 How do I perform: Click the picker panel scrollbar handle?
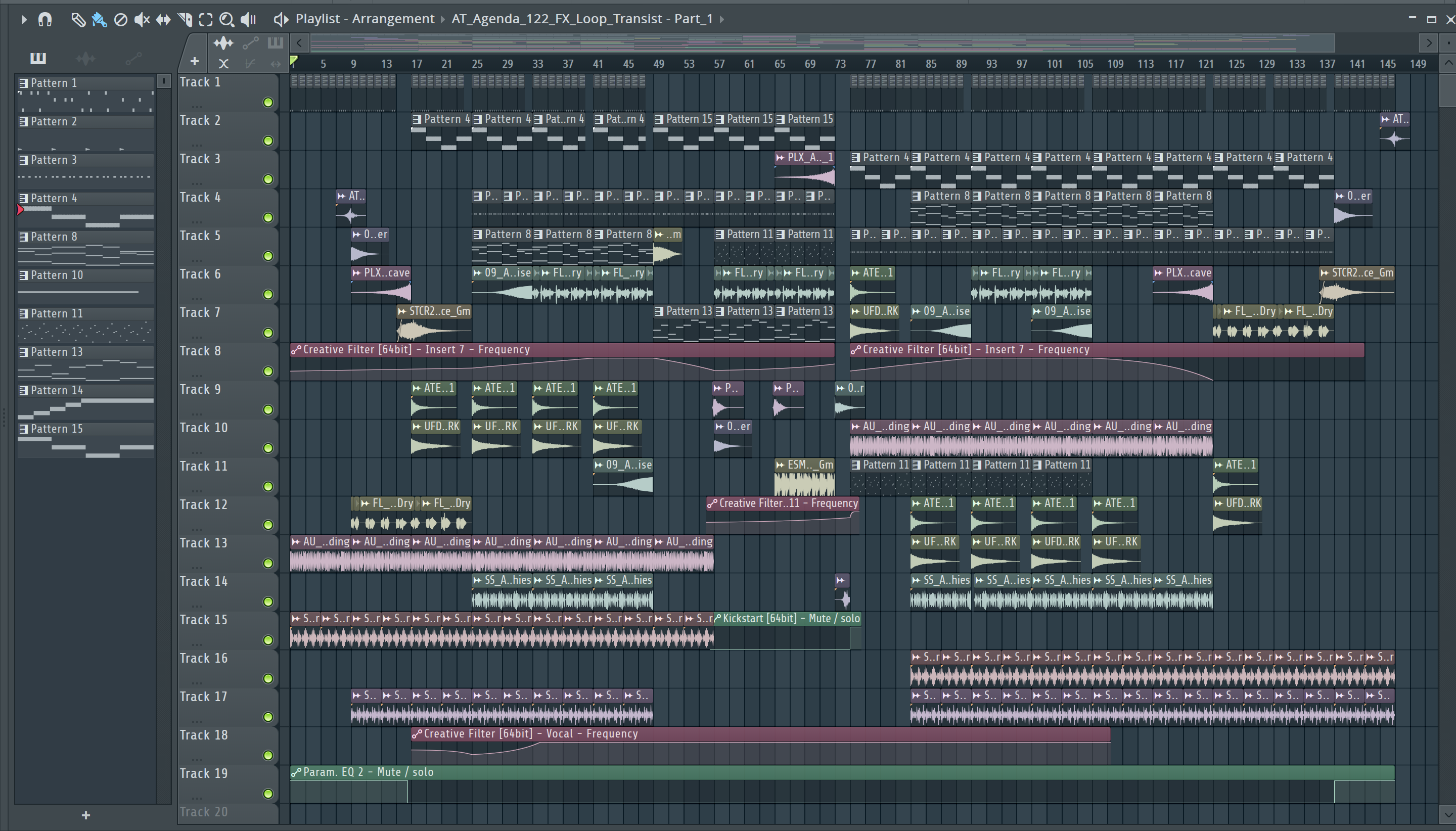coord(164,81)
